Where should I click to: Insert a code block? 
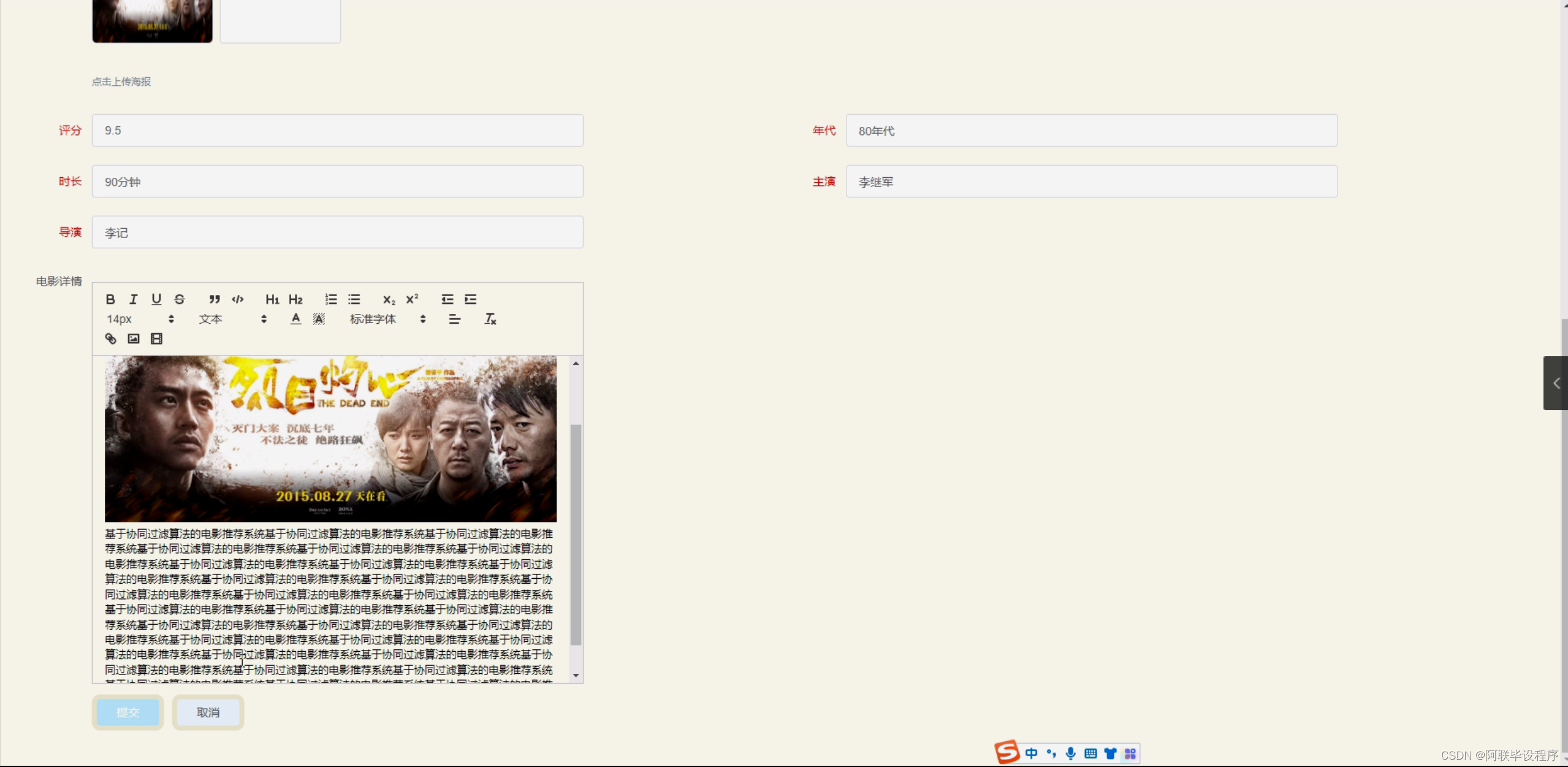238,299
